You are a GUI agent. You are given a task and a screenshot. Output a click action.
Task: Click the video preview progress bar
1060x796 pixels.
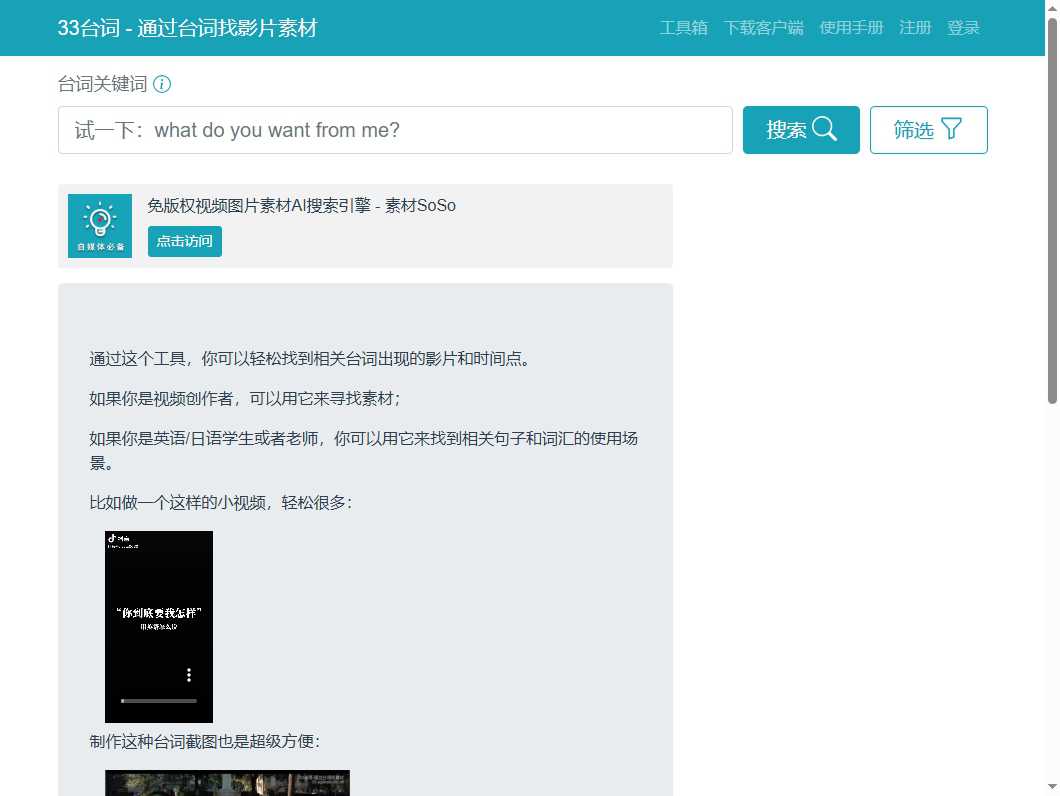click(x=159, y=701)
